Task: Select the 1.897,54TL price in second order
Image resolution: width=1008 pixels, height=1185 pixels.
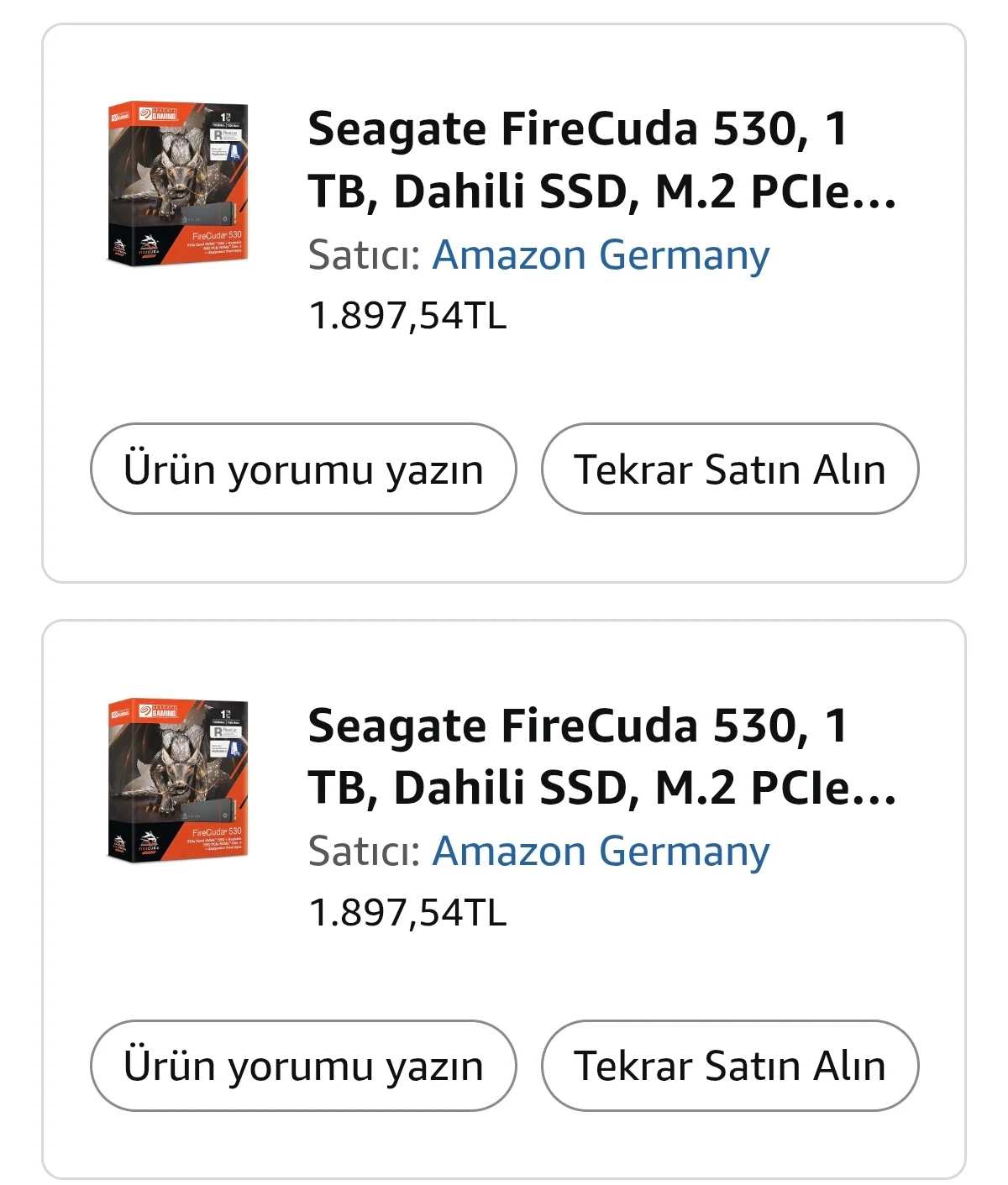Action: (x=408, y=912)
